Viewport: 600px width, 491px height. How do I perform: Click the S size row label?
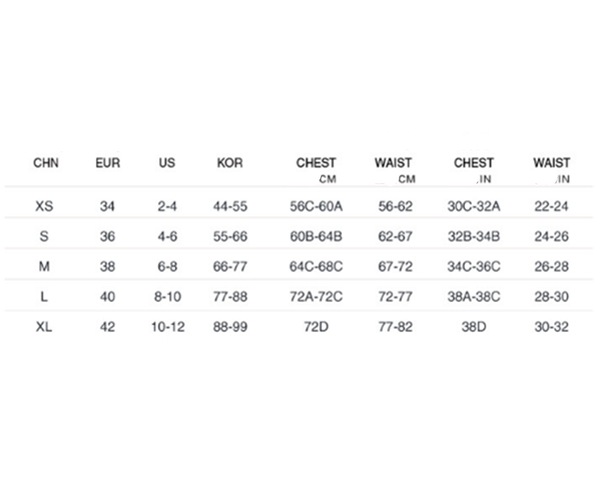click(x=44, y=236)
